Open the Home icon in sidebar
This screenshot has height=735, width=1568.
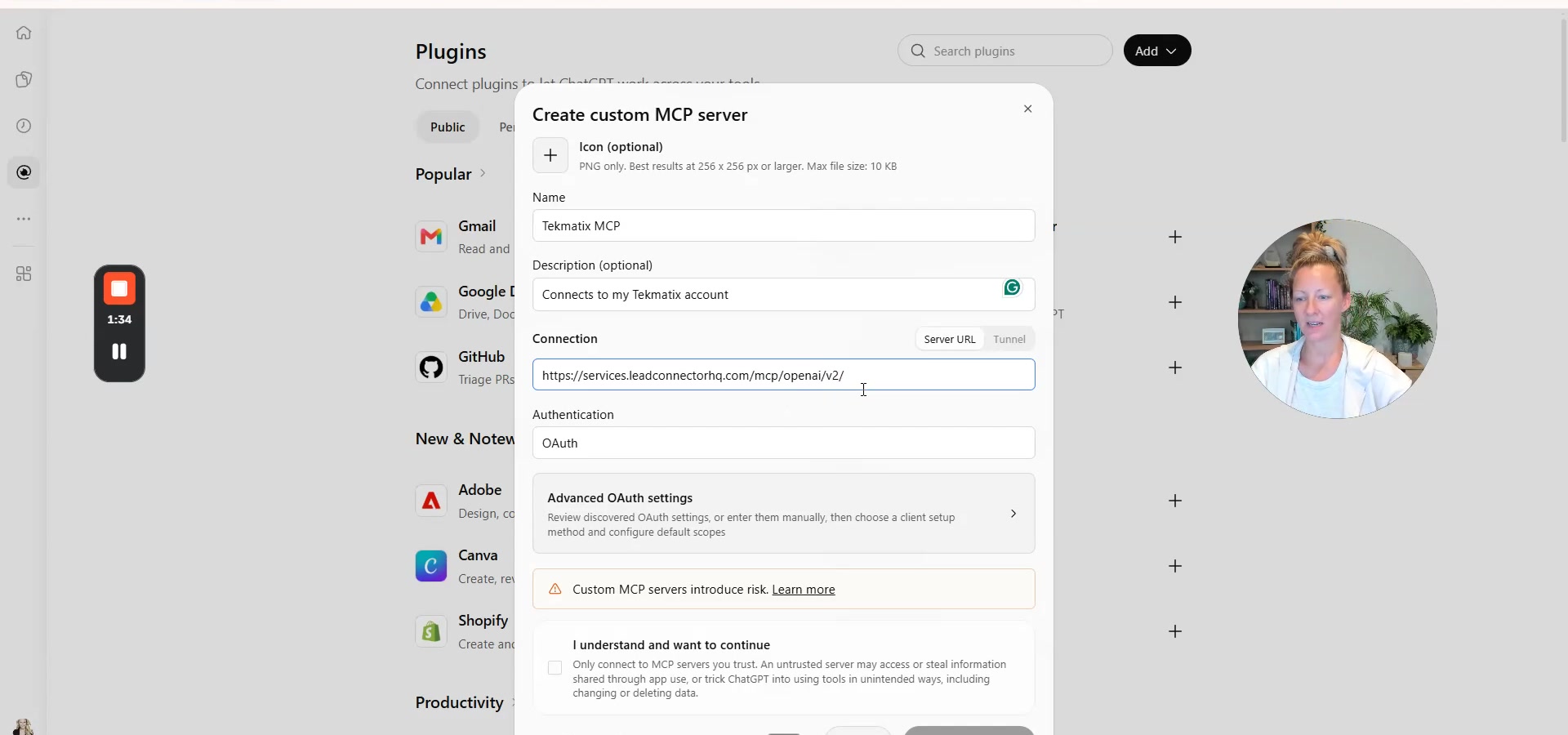[24, 33]
